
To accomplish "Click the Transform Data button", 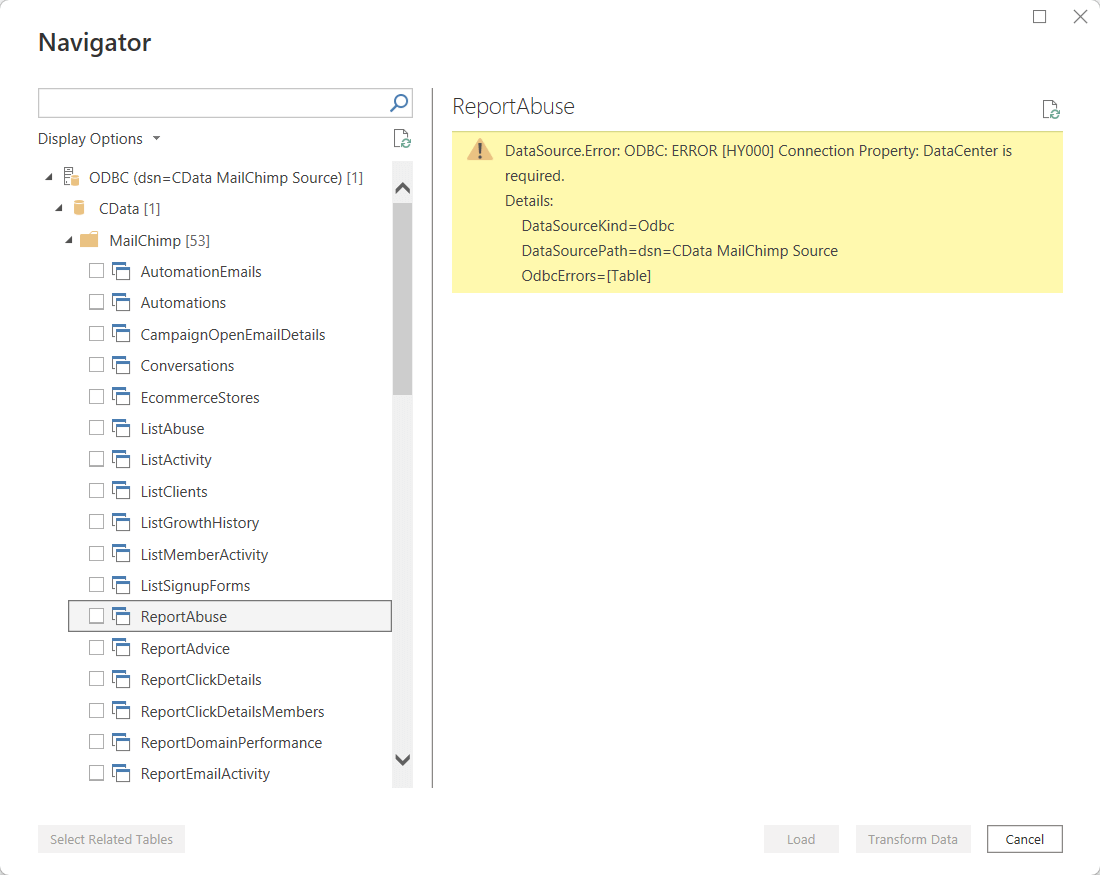I will tap(913, 839).
